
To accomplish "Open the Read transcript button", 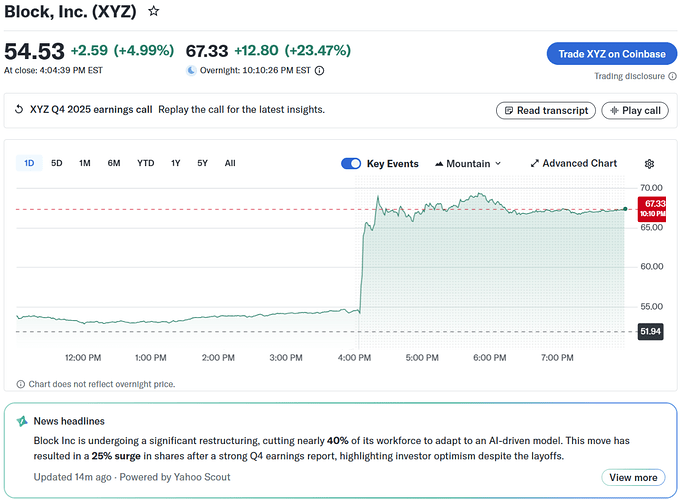I will 546,111.
